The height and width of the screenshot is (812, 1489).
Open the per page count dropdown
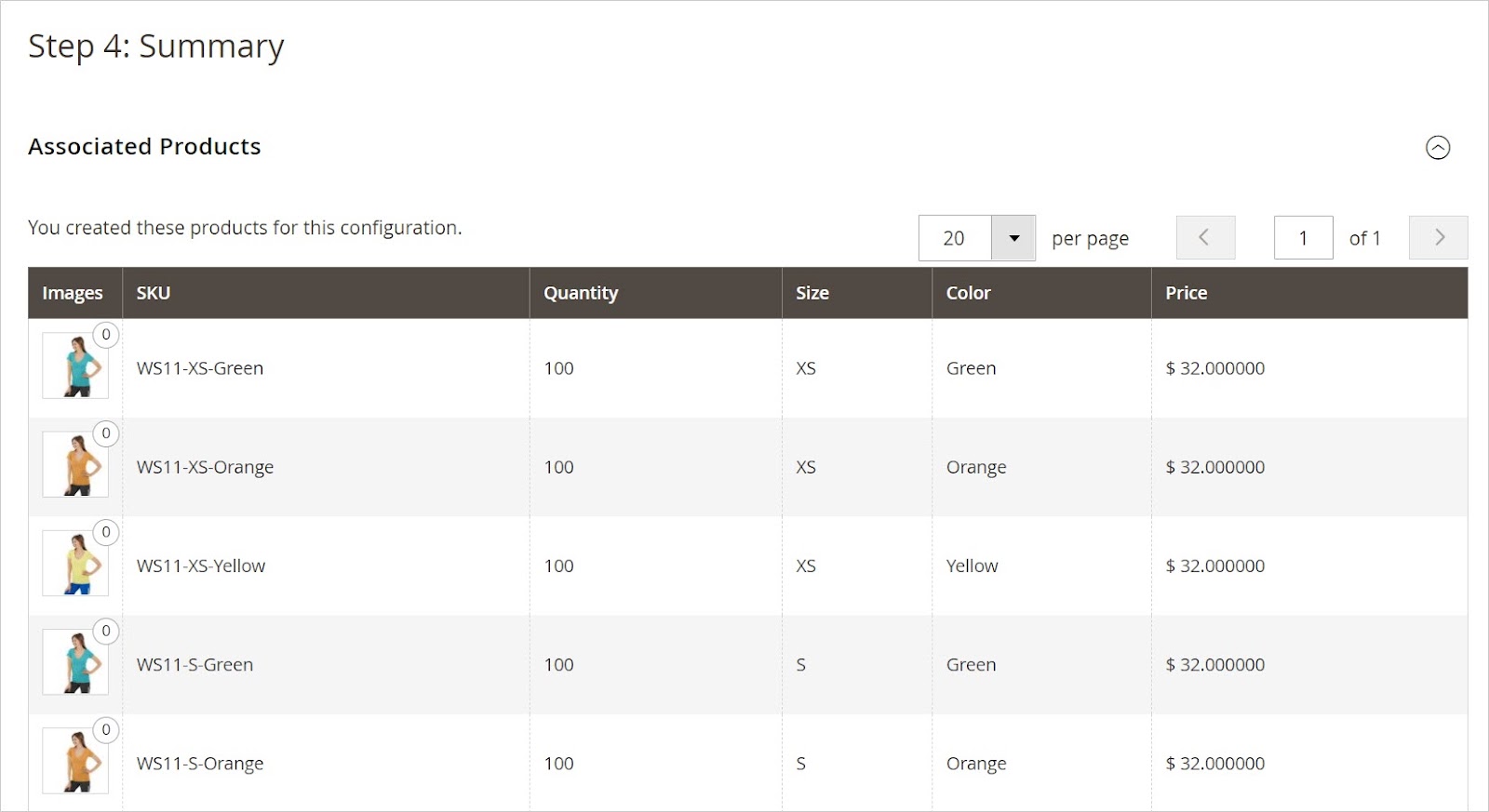1013,238
